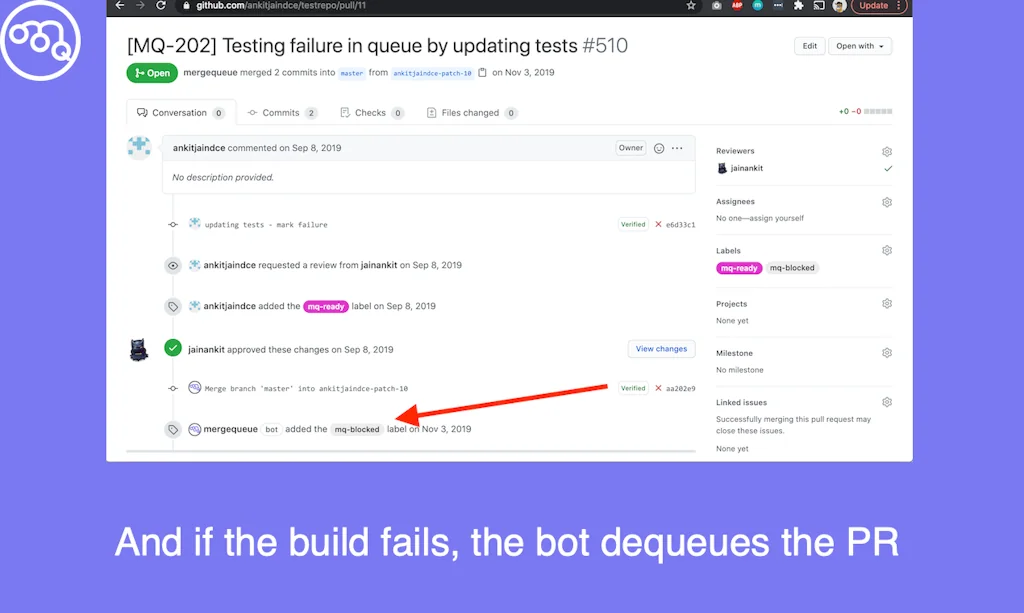This screenshot has height=613, width=1024.
Task: Open the comment options ellipsis menu
Action: pos(677,148)
